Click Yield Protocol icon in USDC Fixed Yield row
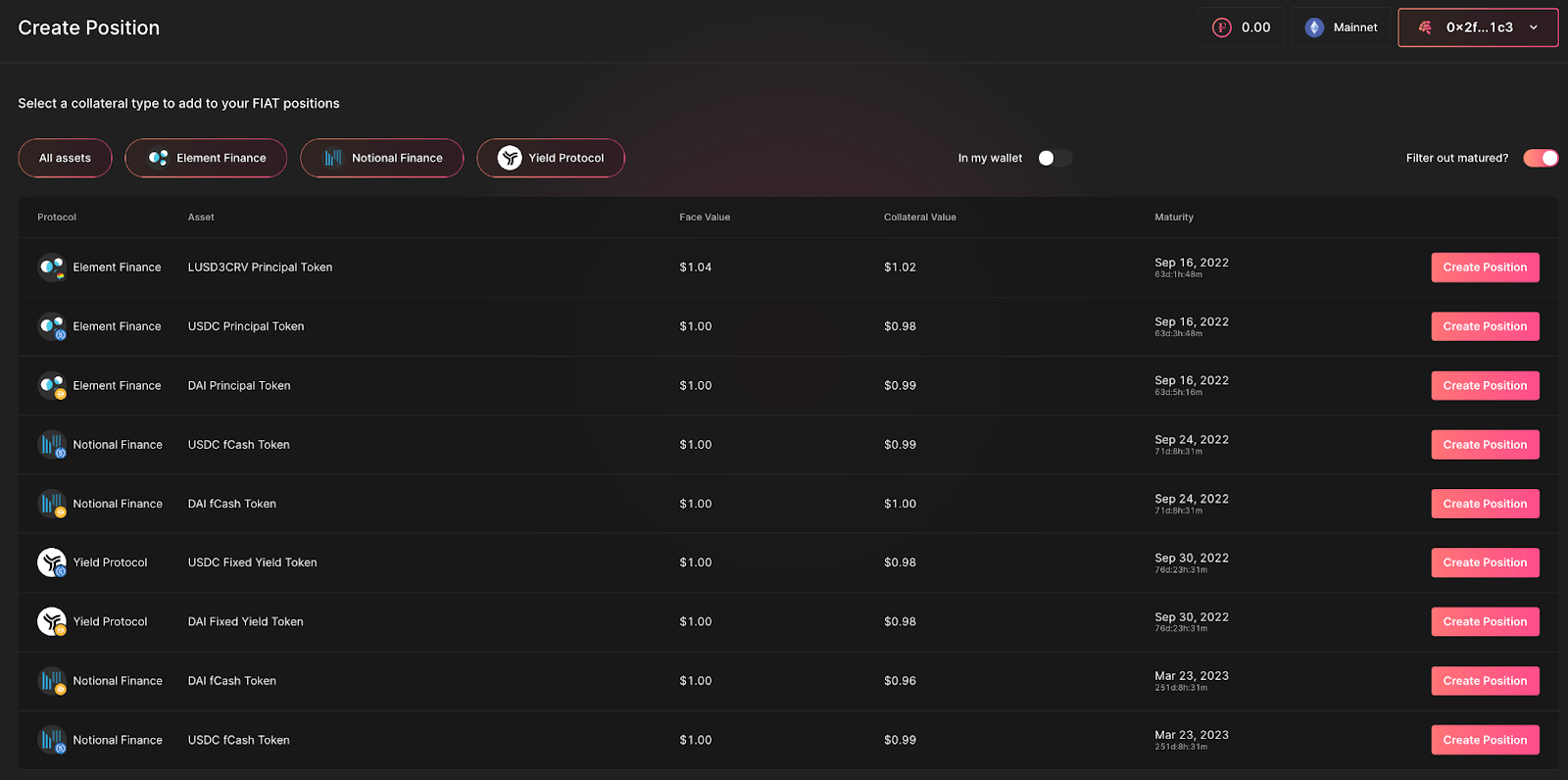This screenshot has height=780, width=1568. (52, 562)
